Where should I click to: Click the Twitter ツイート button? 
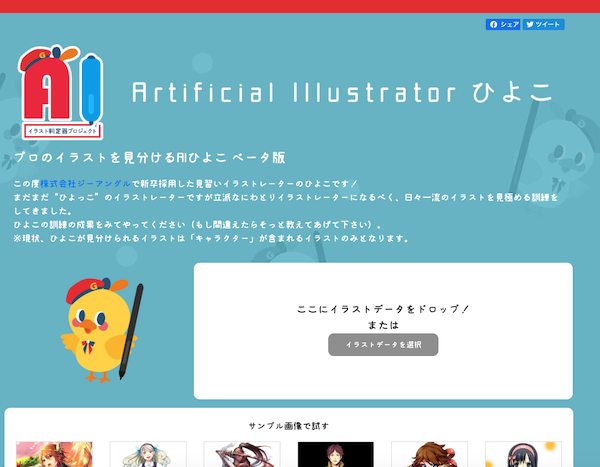(x=543, y=24)
